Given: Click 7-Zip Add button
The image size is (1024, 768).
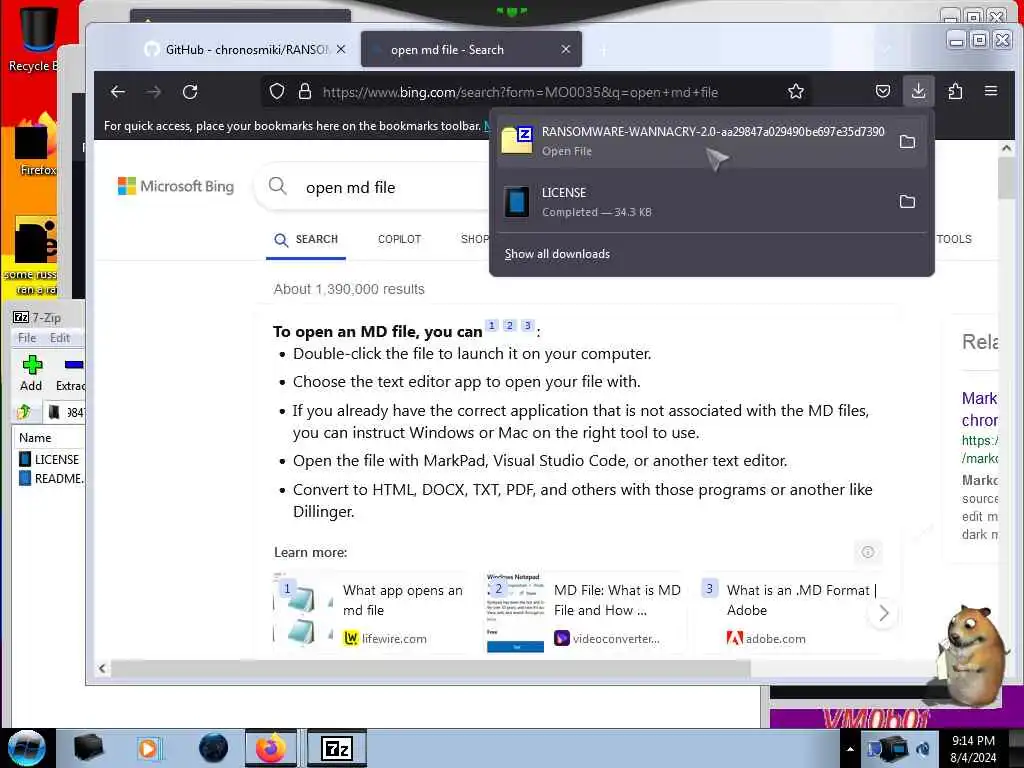Looking at the screenshot, I should point(31,374).
